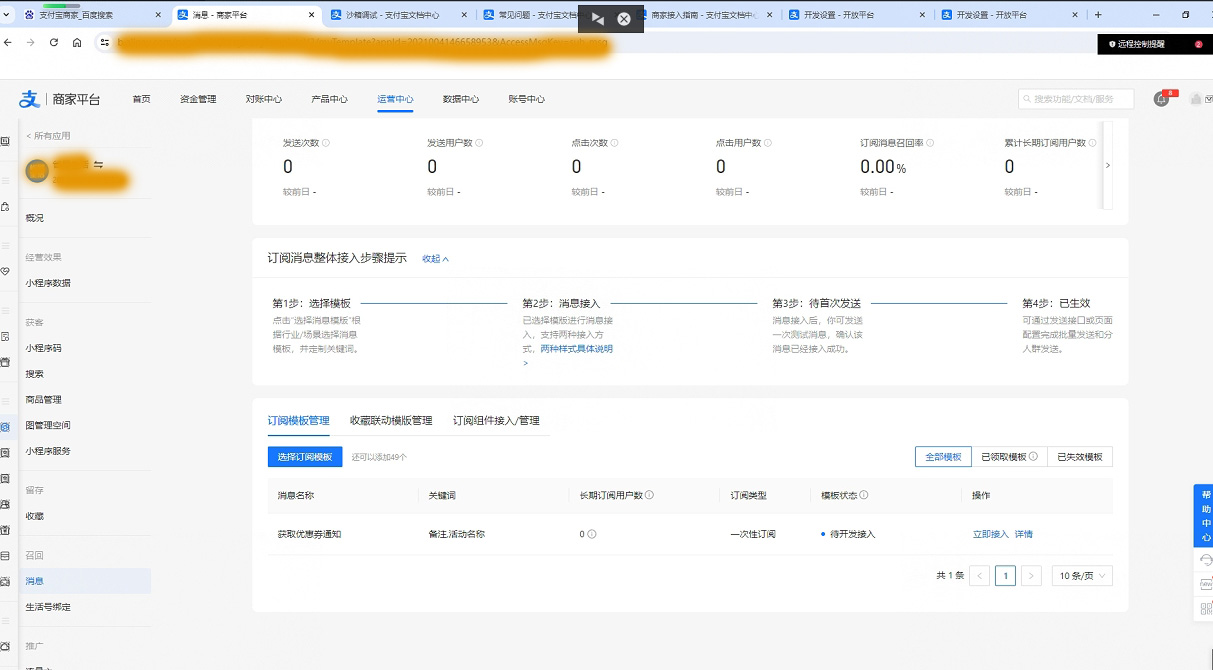Viewport: 1213px width, 670px height.
Task: Click info icon beside 模板状态 column header
Action: coord(863,495)
